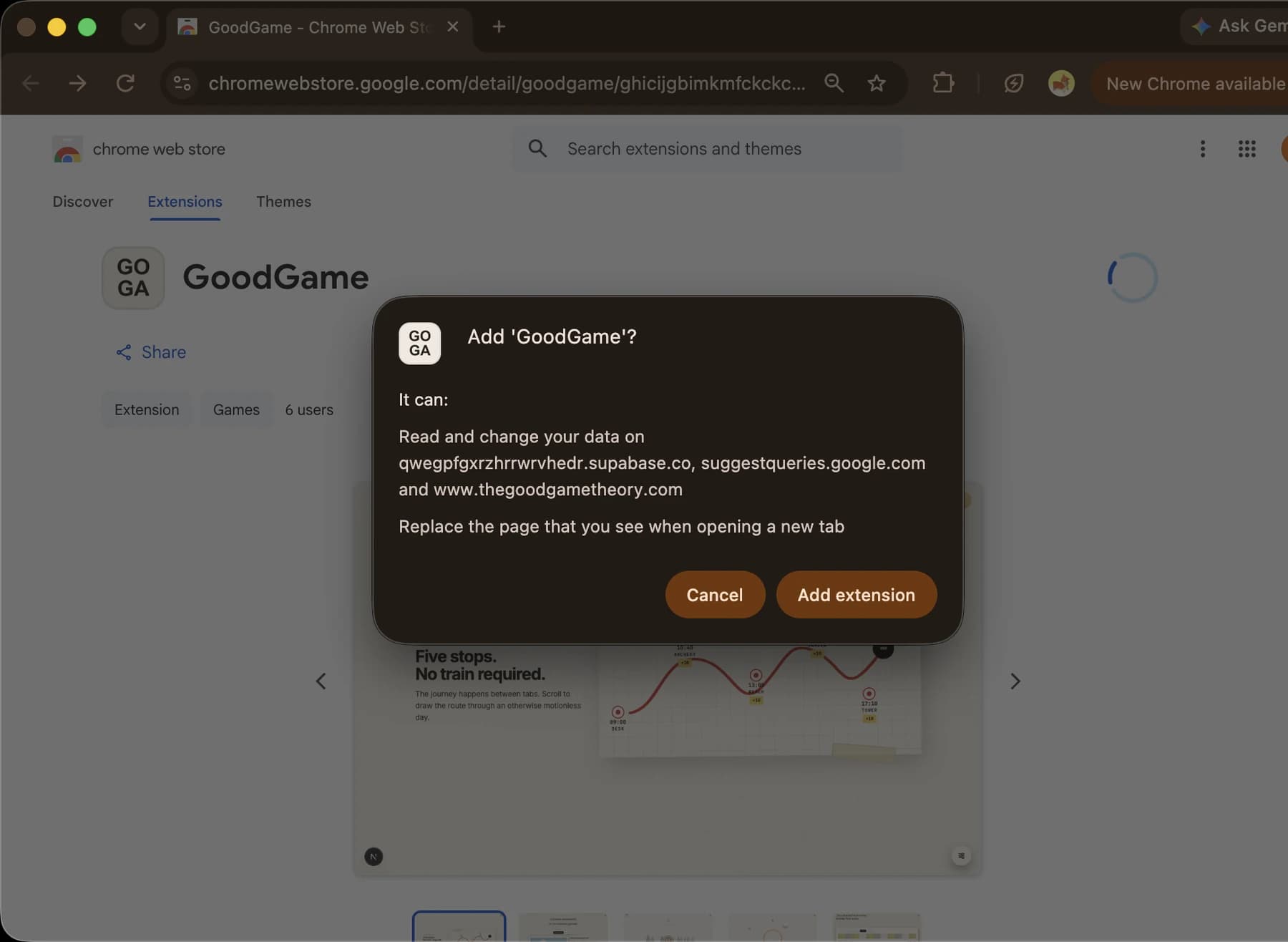Screen dimensions: 1288x942
Task: Close the GoodGame Chrome Web Store tab
Action: click(453, 26)
